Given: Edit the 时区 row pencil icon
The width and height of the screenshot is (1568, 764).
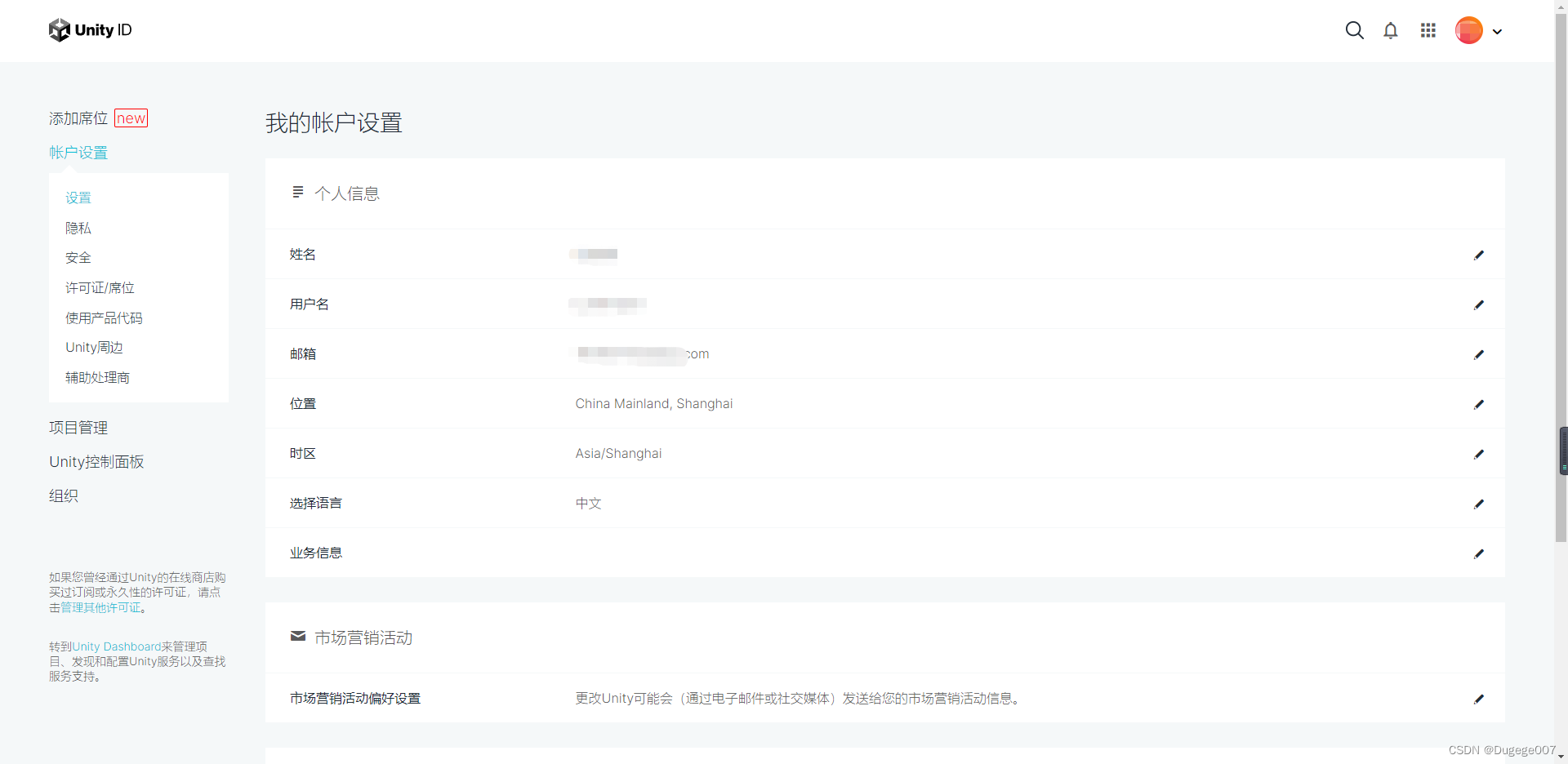Looking at the screenshot, I should click(x=1478, y=454).
